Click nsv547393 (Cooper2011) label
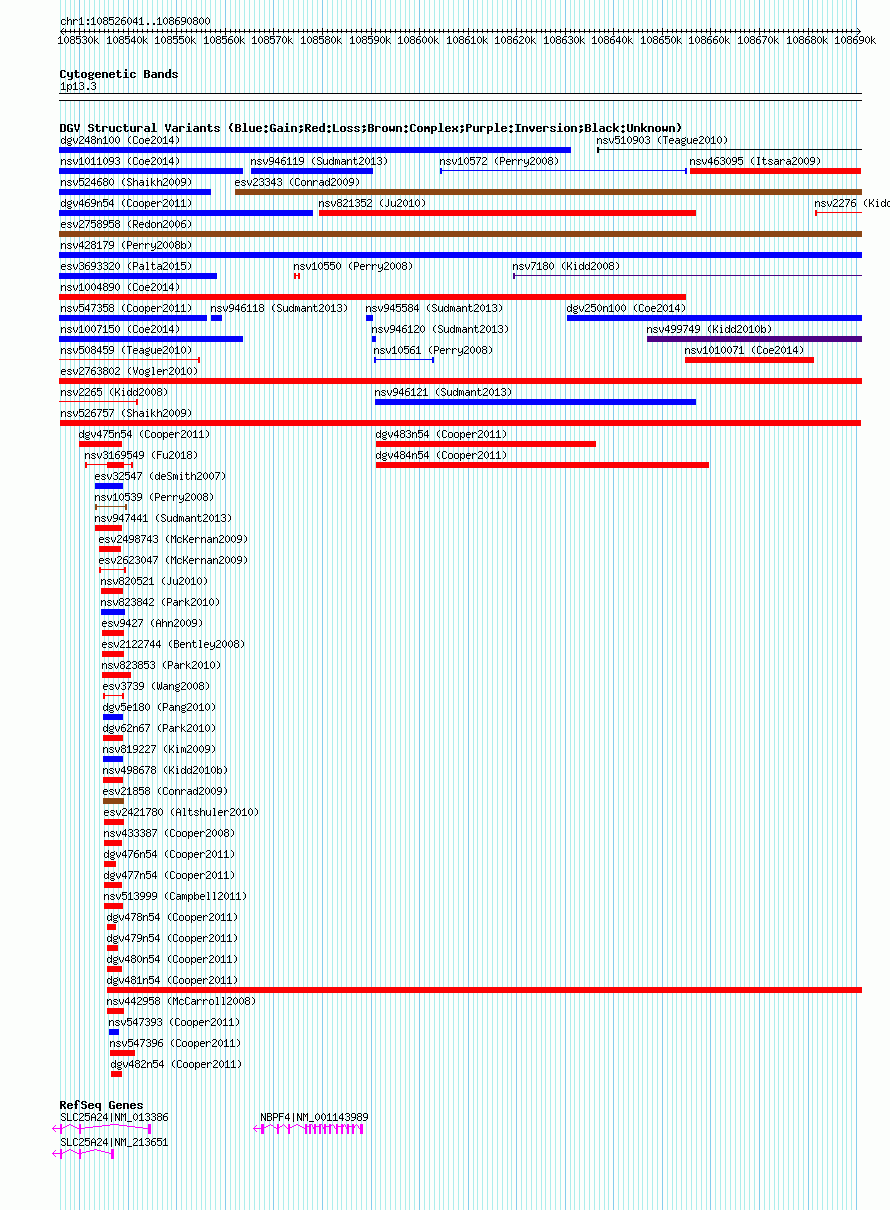This screenshot has height=1210, width=890. click(174, 1022)
